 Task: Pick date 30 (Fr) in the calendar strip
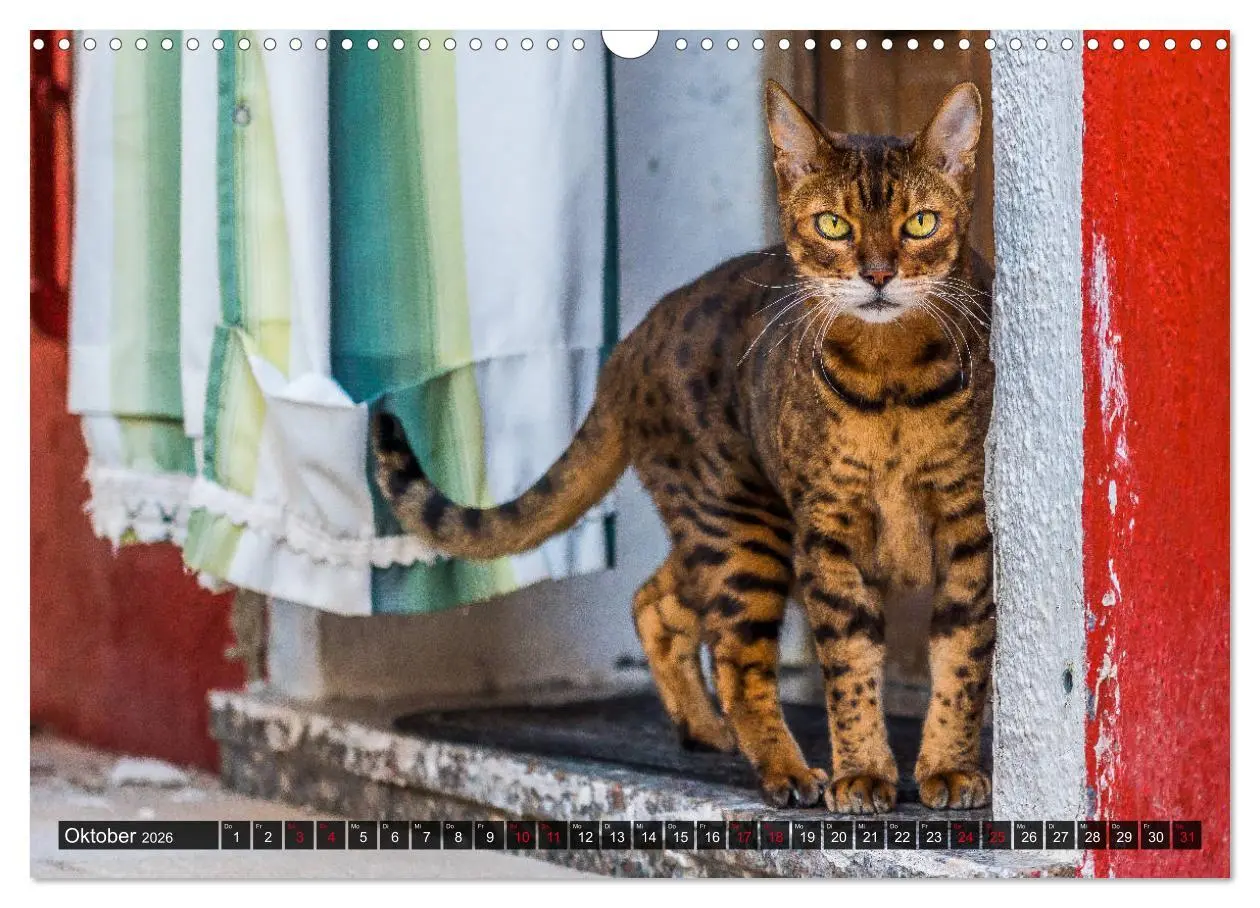(1156, 836)
